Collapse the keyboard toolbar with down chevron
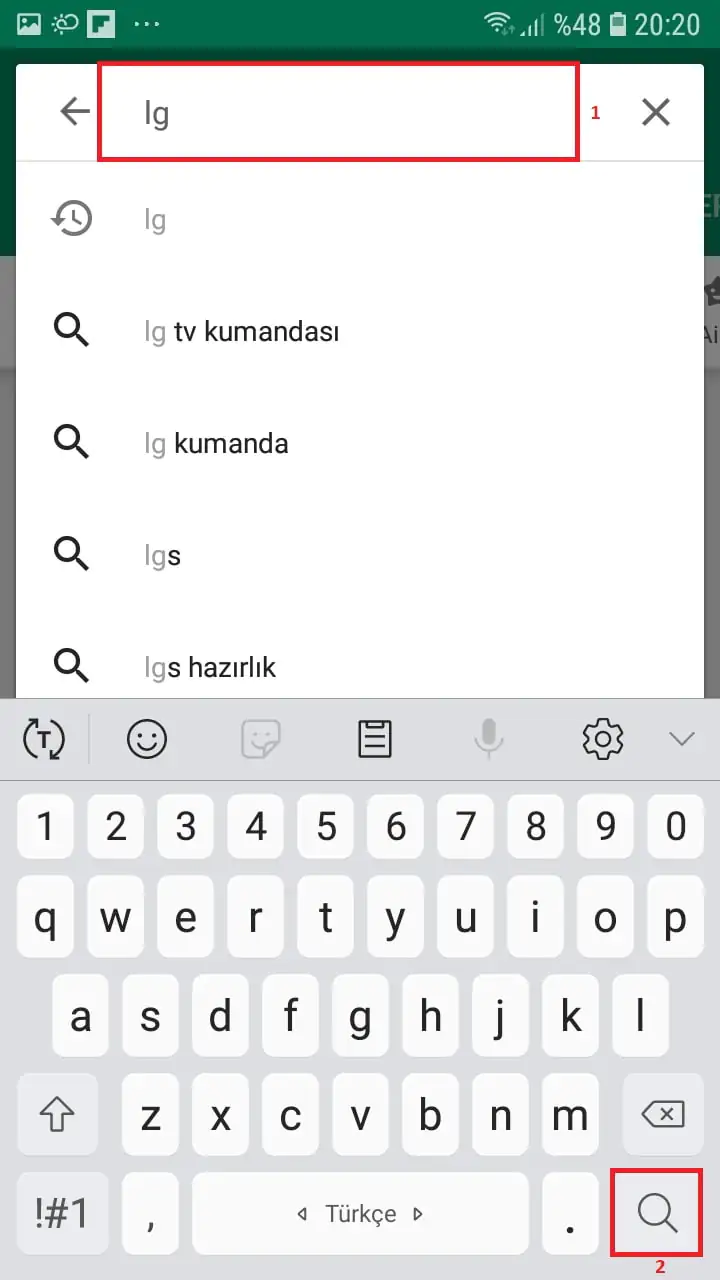The width and height of the screenshot is (720, 1280). tap(682, 740)
